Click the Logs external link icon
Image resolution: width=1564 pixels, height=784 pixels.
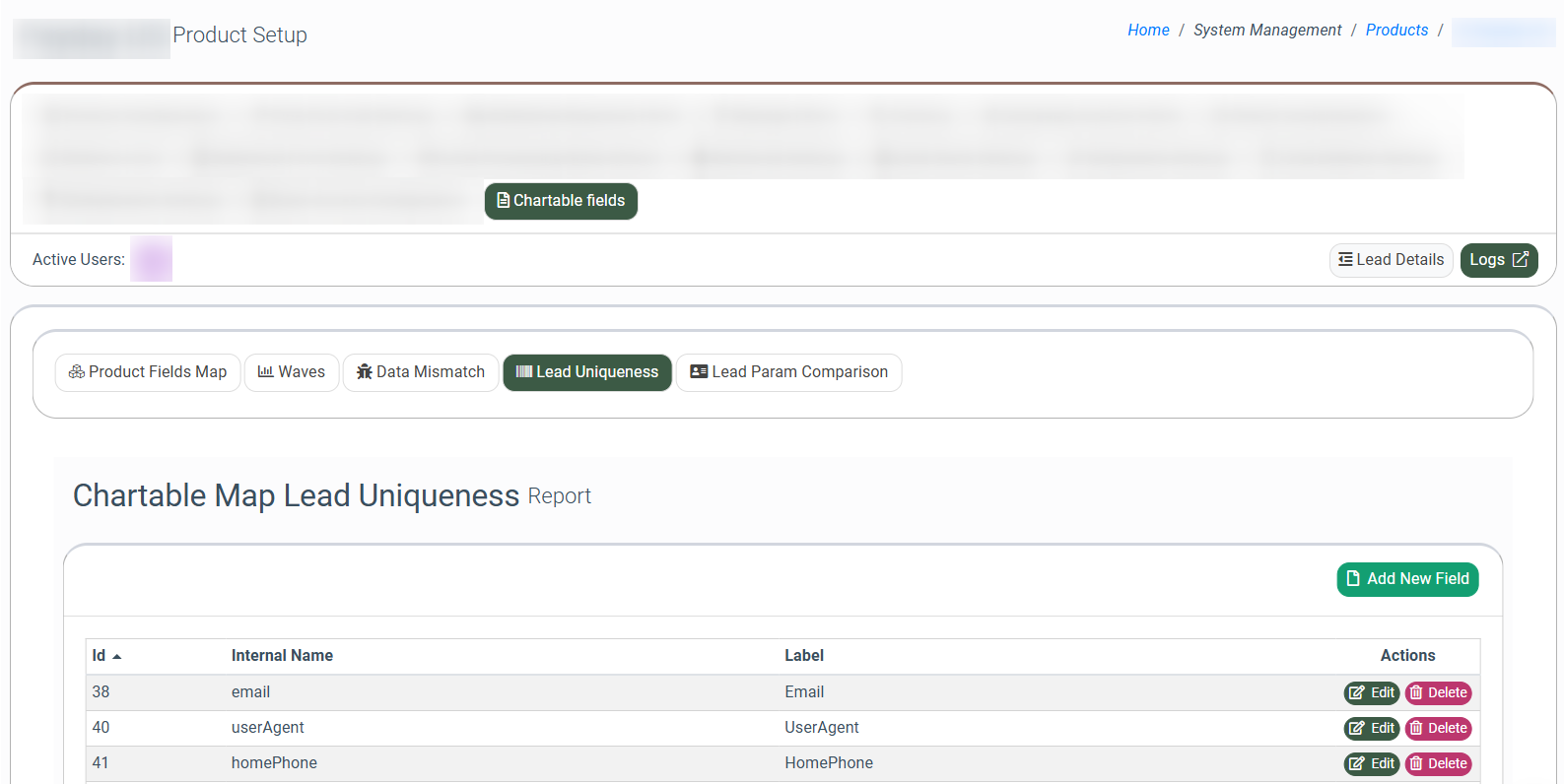[x=1521, y=260]
